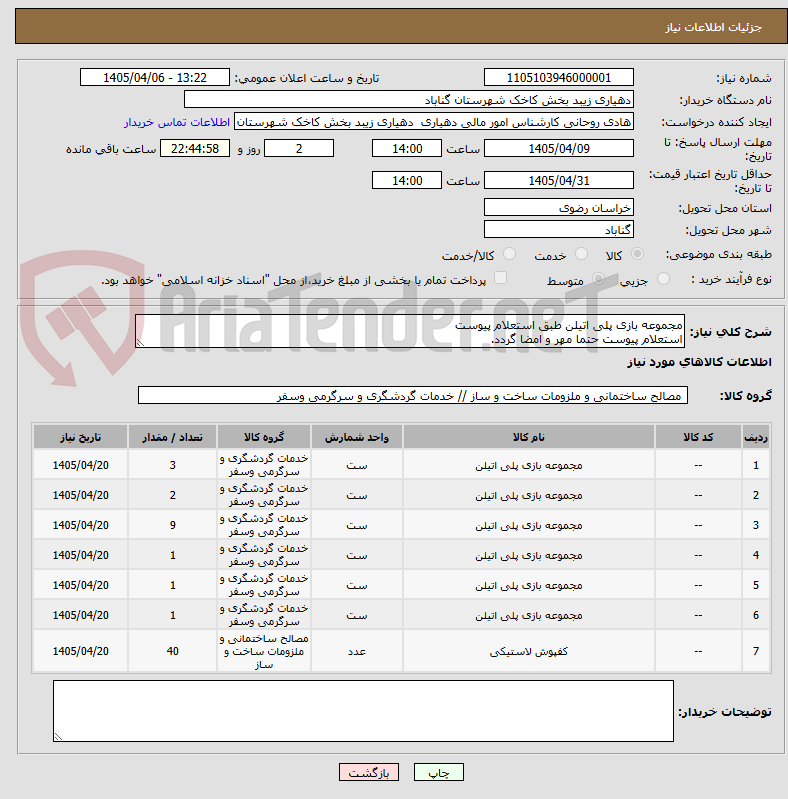
Task: Click مجموعه بازی پلی اتیلن in row 1
Action: 529,466
